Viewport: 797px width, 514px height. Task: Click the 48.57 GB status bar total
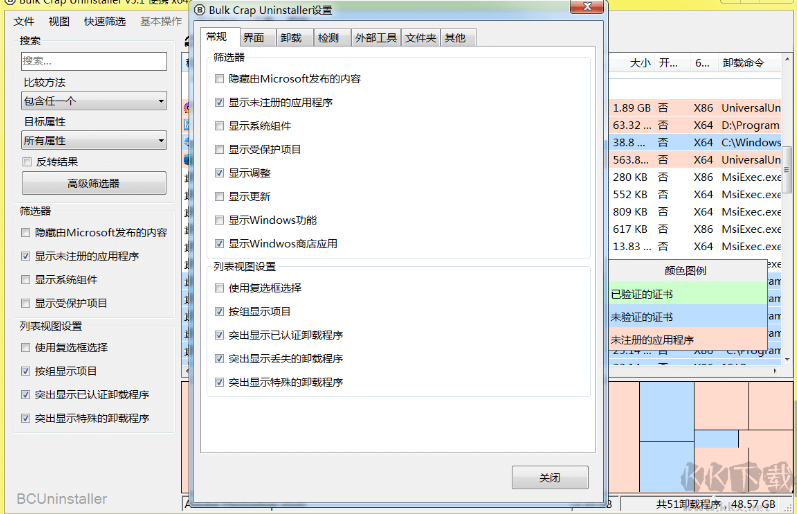(753, 504)
